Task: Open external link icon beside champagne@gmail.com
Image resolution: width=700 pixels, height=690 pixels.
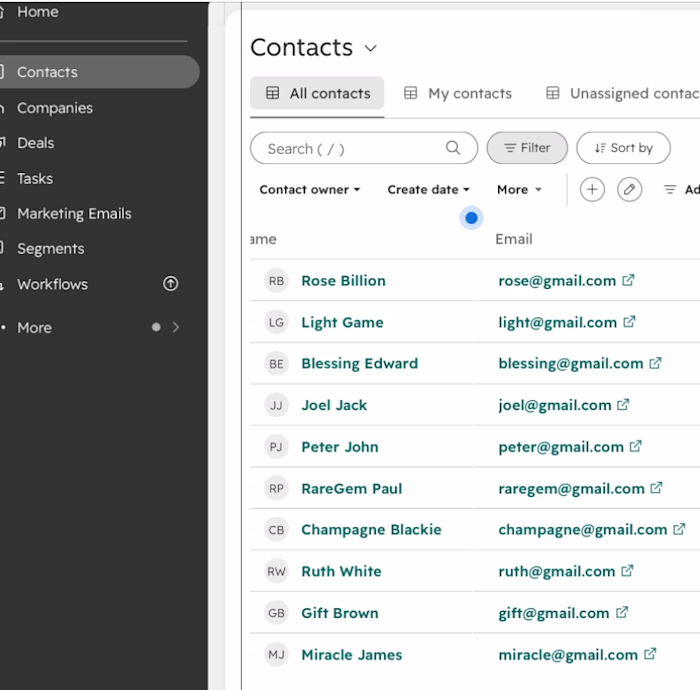Action: pos(679,529)
